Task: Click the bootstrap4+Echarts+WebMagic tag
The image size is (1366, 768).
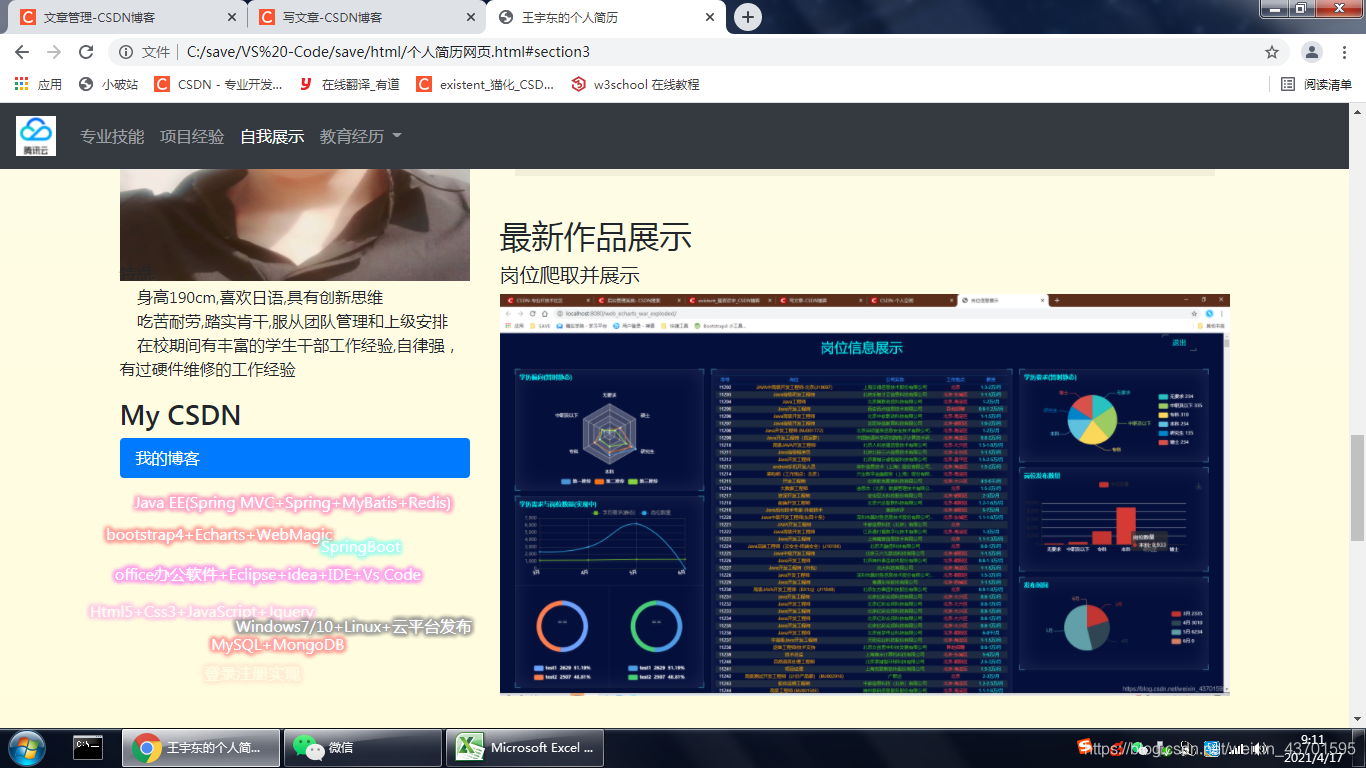Action: click(219, 535)
